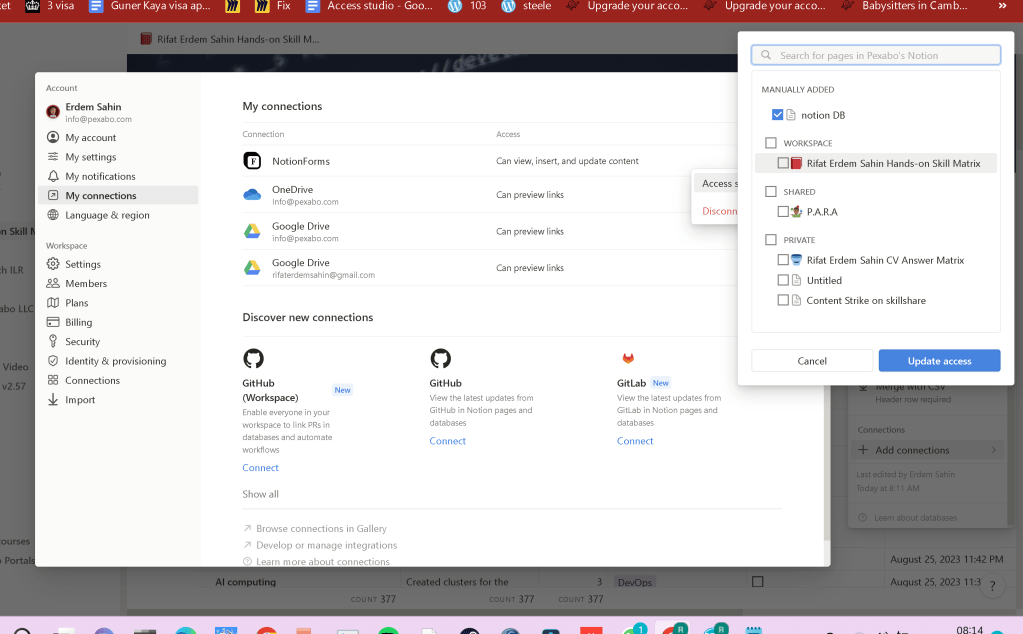The image size is (1023, 634).
Task: Open Develop or manage integrations link
Action: (320, 545)
